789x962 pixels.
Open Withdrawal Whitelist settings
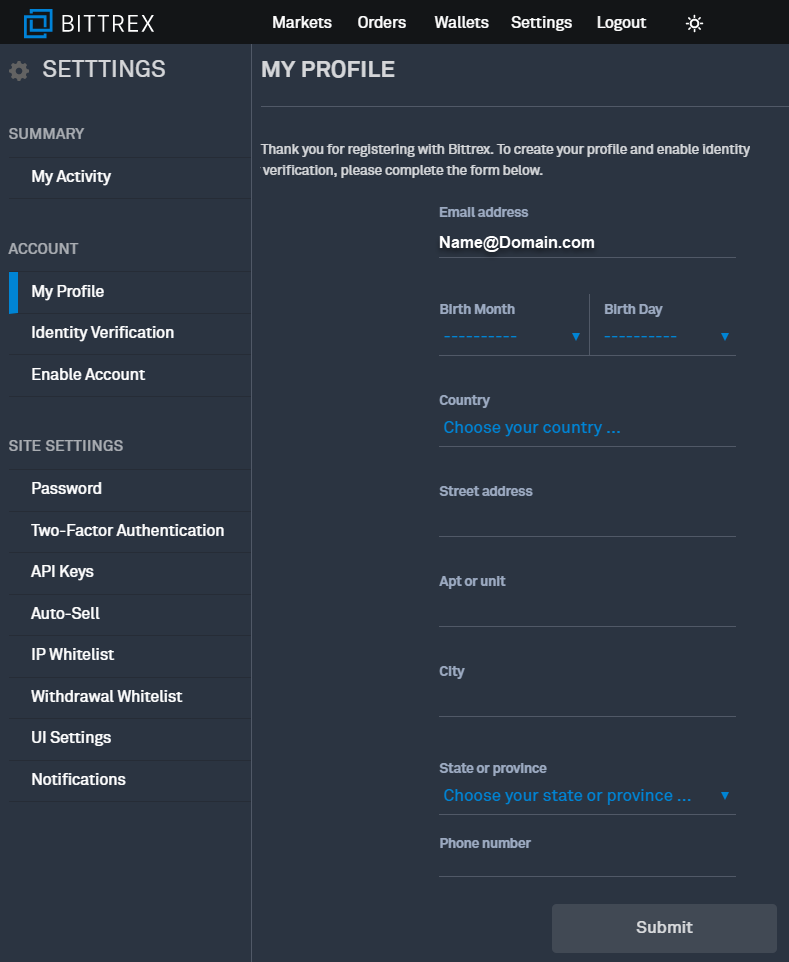pos(106,697)
